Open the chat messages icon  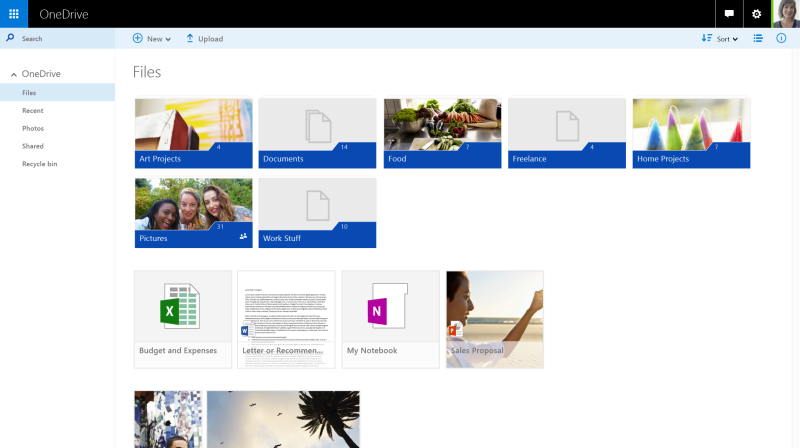pos(729,14)
